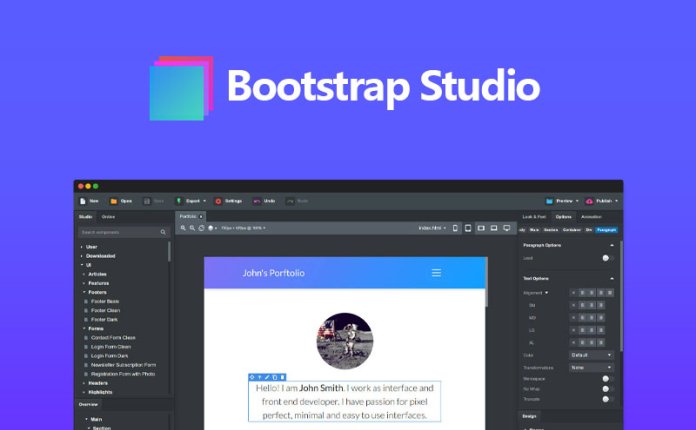Switch to the Online tab

pyautogui.click(x=108, y=217)
